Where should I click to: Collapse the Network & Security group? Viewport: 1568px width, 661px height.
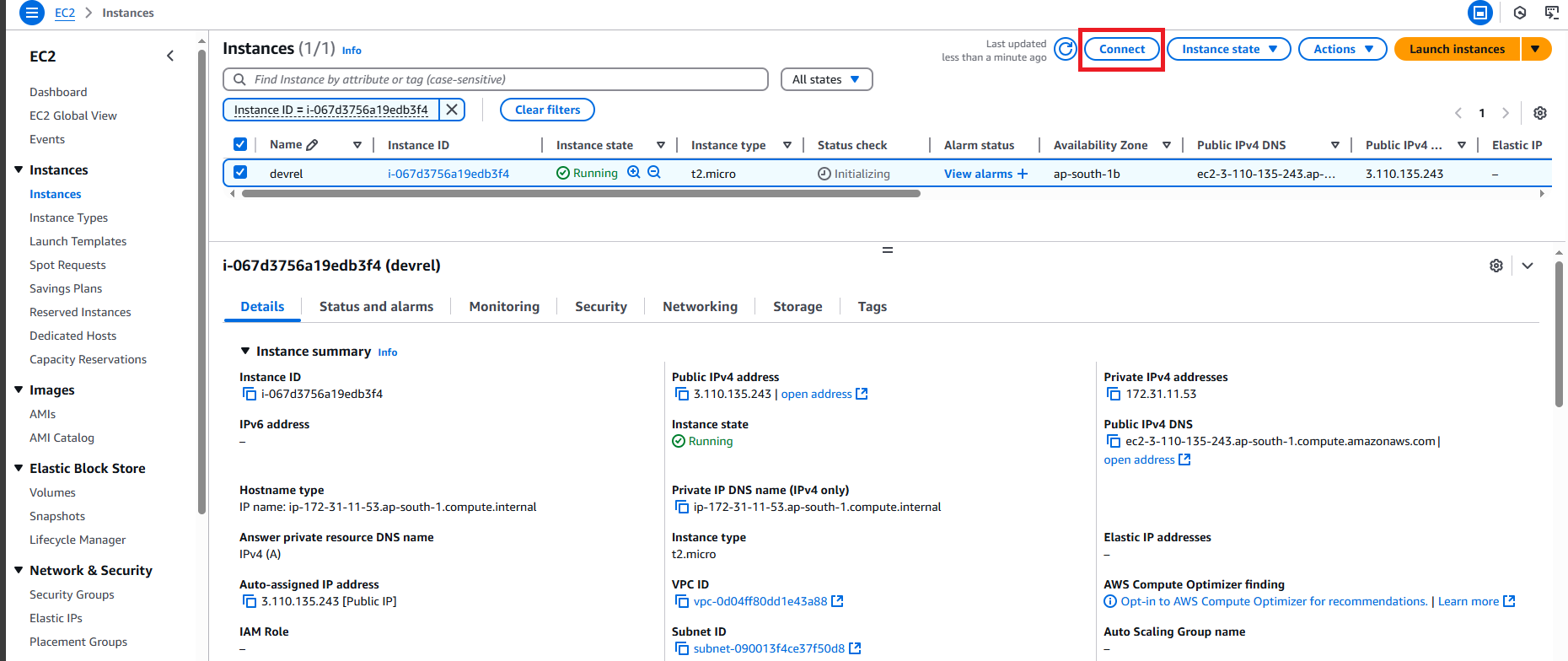click(x=19, y=570)
